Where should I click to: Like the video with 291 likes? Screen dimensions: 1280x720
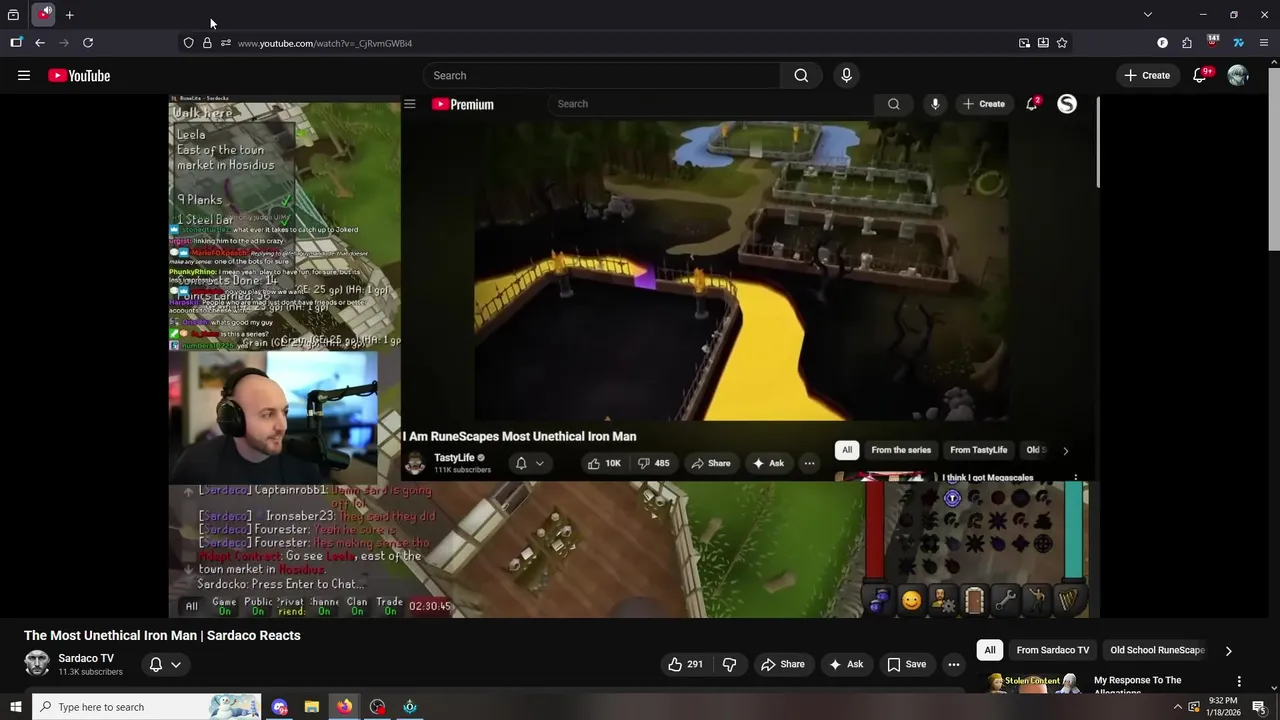click(685, 664)
